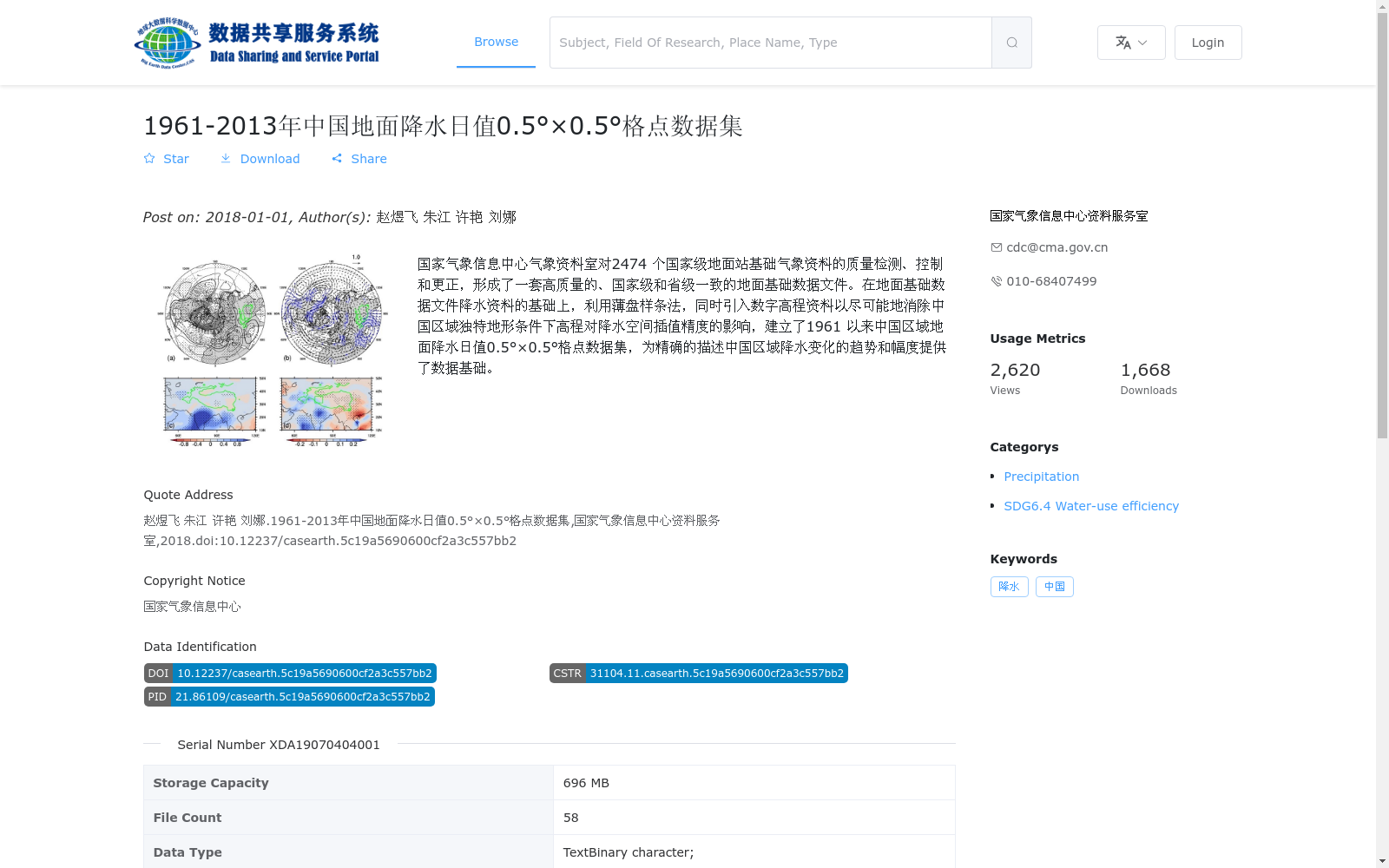The height and width of the screenshot is (868, 1389).
Task: Open the Precipitation category link
Action: click(1042, 477)
